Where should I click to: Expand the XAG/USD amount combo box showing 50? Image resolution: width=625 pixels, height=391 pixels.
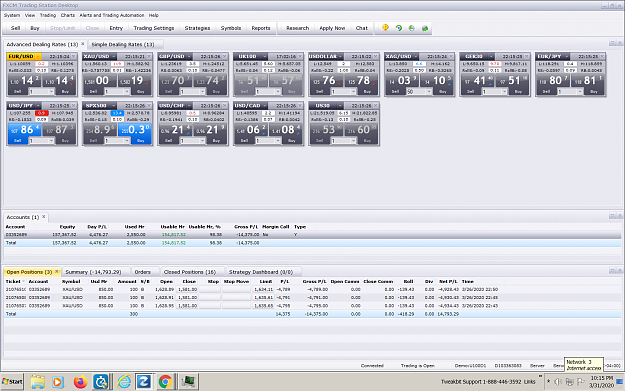(x=429, y=92)
